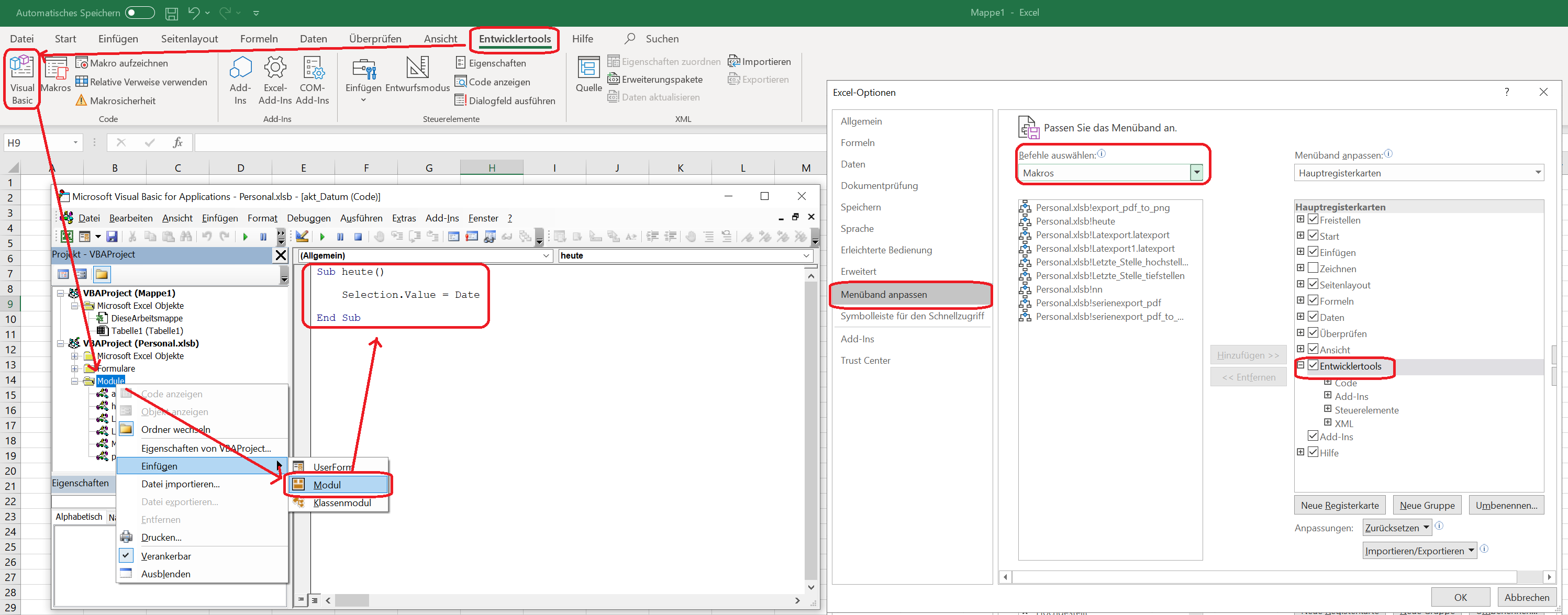The image size is (1568, 615).
Task: Click the Neue Registerkarte button
Action: pos(1339,506)
